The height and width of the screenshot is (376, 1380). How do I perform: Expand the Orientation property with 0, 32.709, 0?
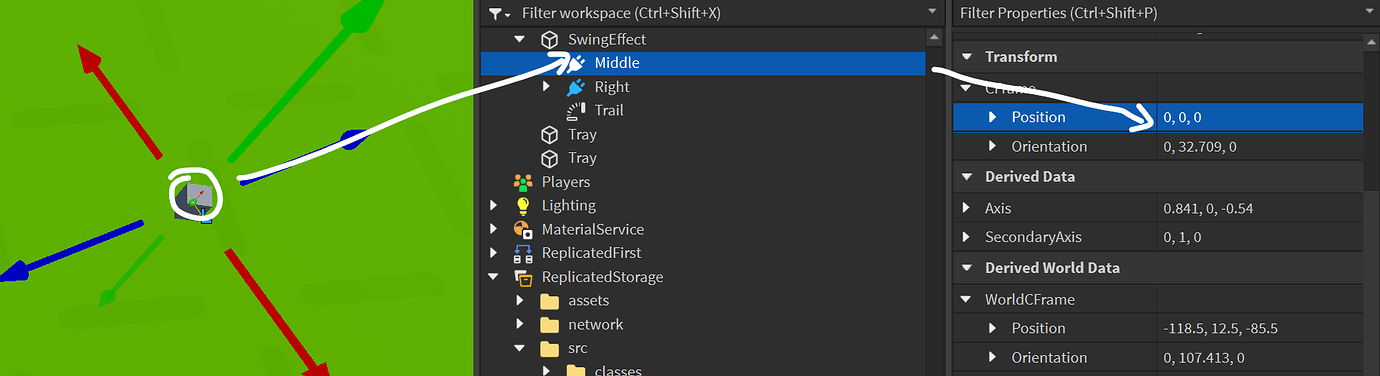pos(993,146)
